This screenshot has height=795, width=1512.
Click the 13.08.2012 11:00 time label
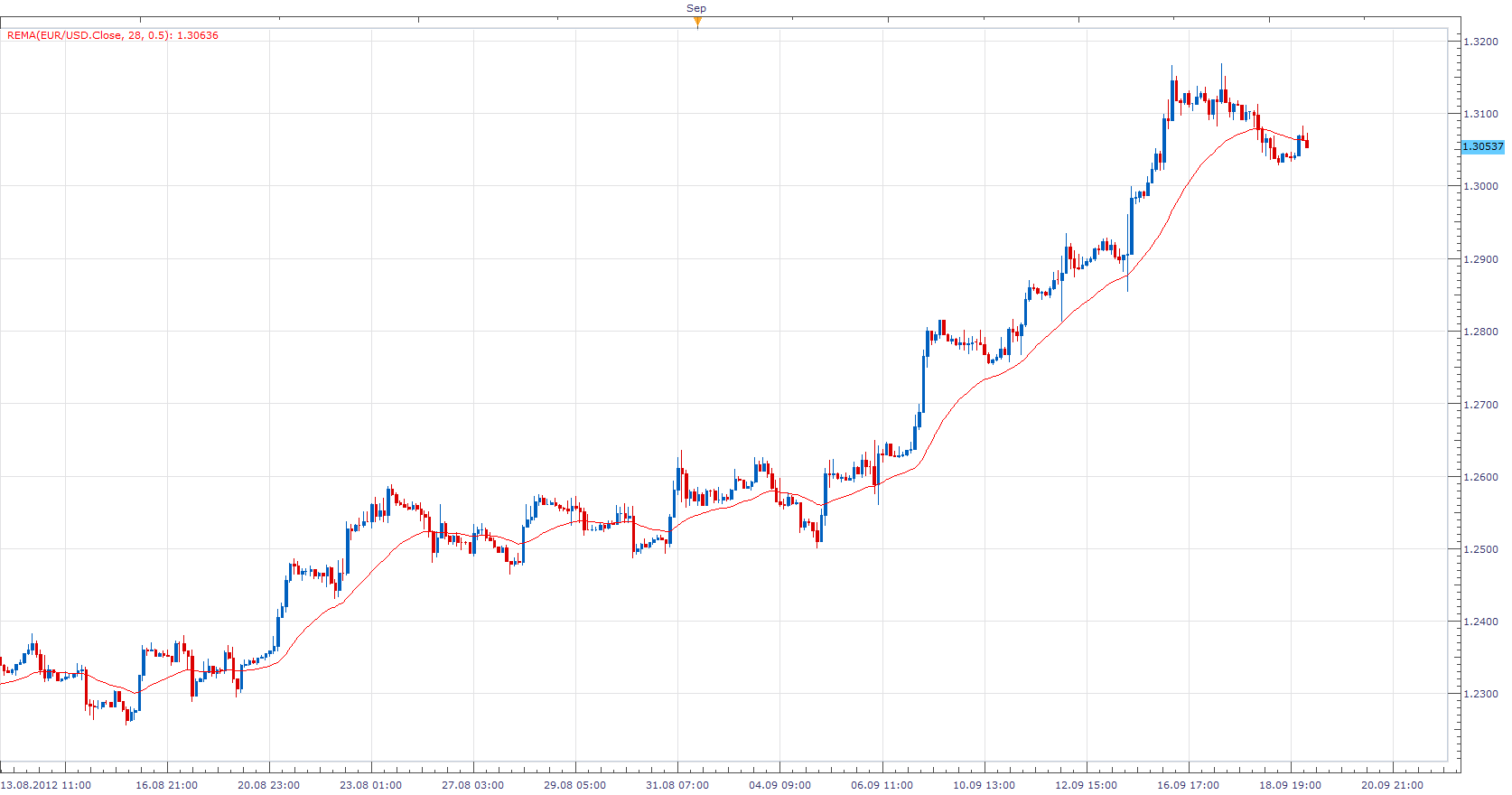coord(46,785)
